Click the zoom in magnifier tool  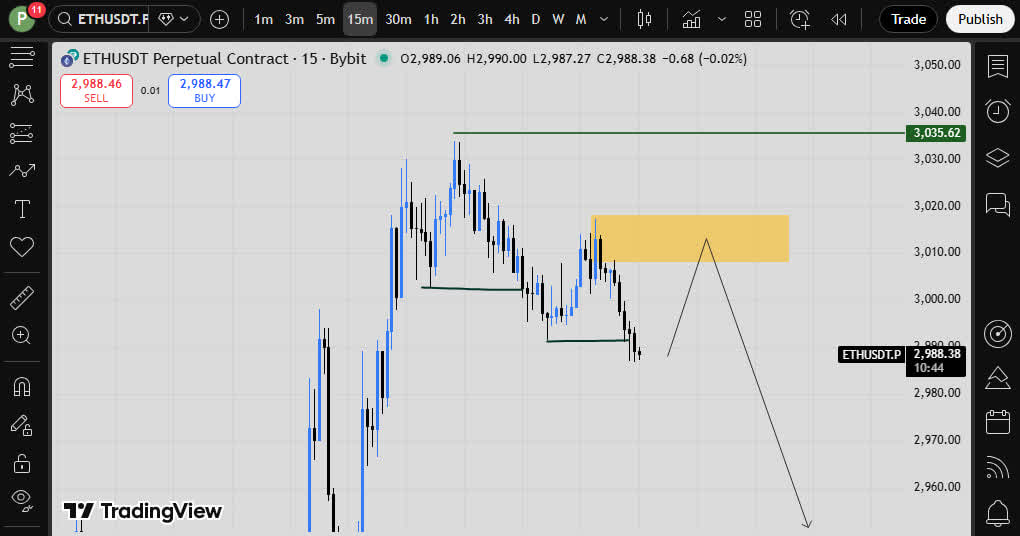pyautogui.click(x=21, y=336)
